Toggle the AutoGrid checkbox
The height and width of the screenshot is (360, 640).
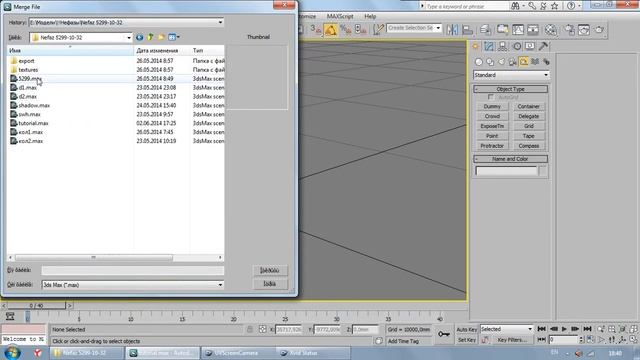pyautogui.click(x=491, y=97)
